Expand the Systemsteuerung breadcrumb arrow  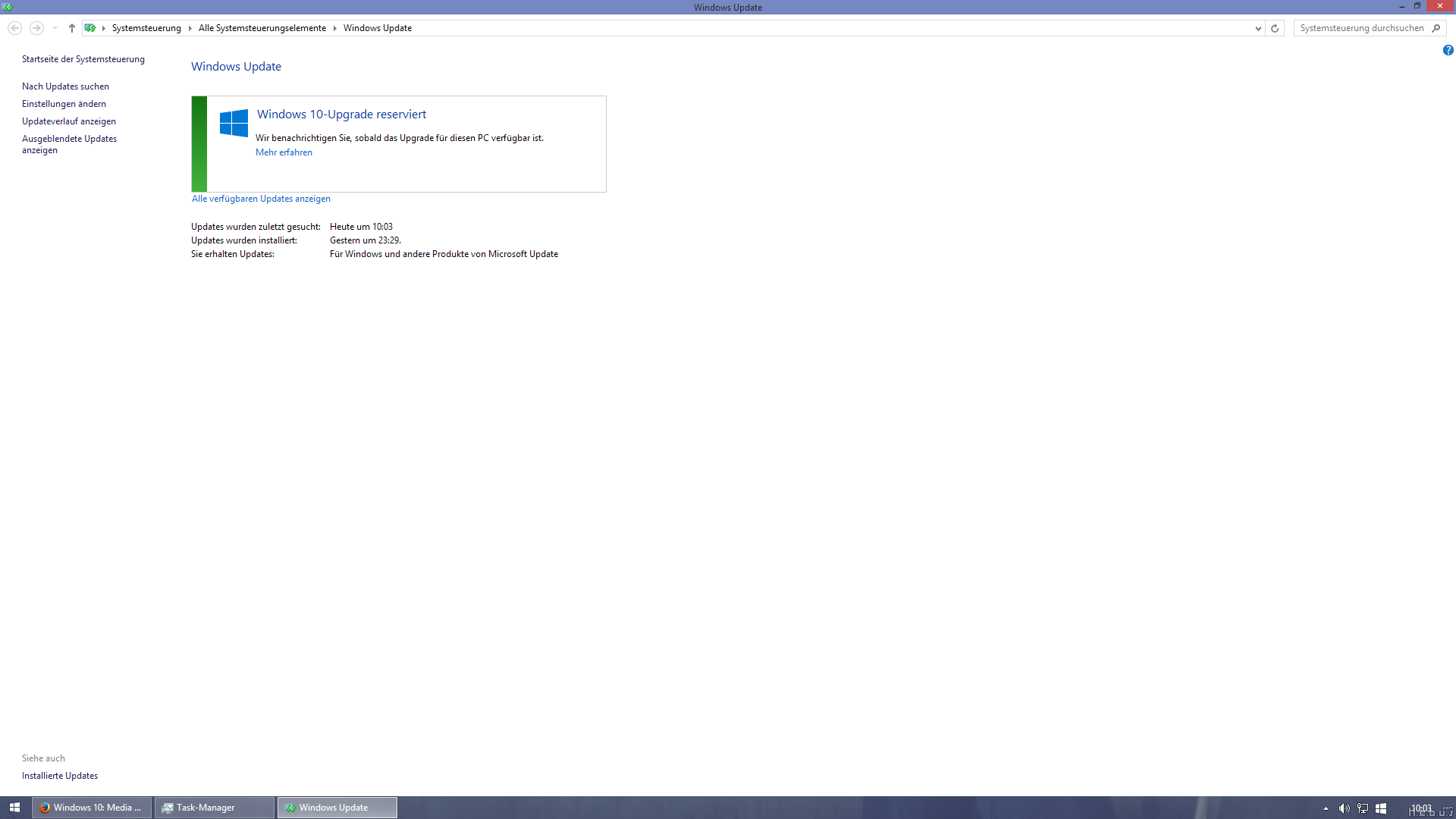click(x=190, y=28)
